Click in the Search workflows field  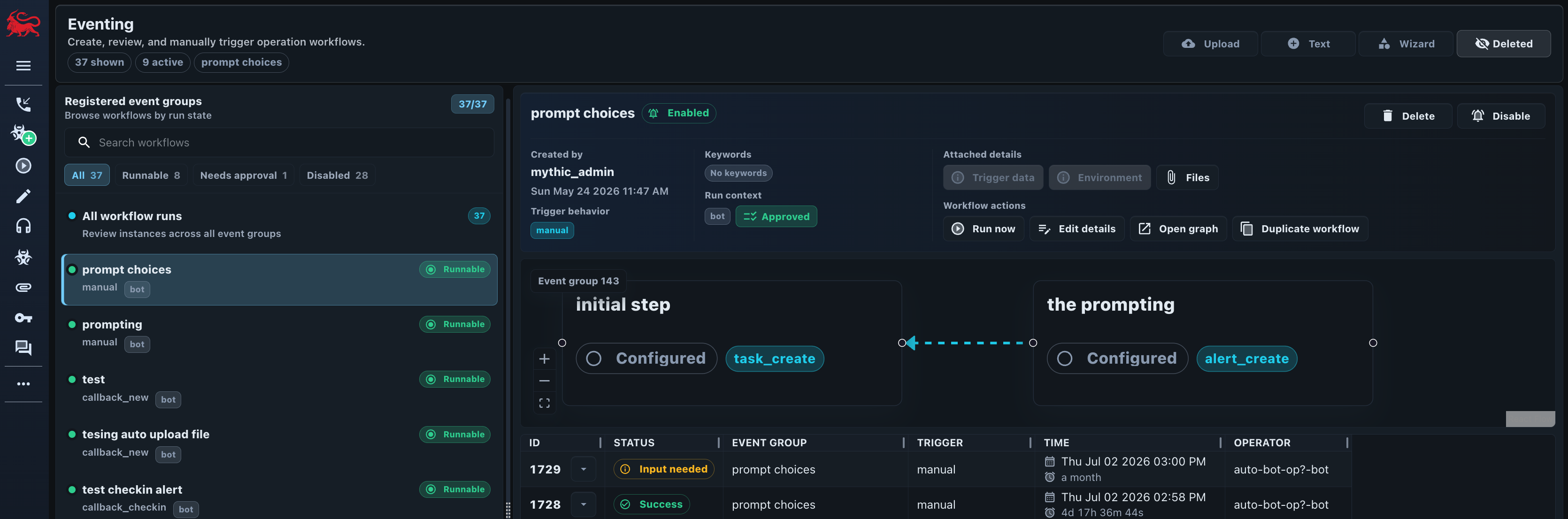279,142
